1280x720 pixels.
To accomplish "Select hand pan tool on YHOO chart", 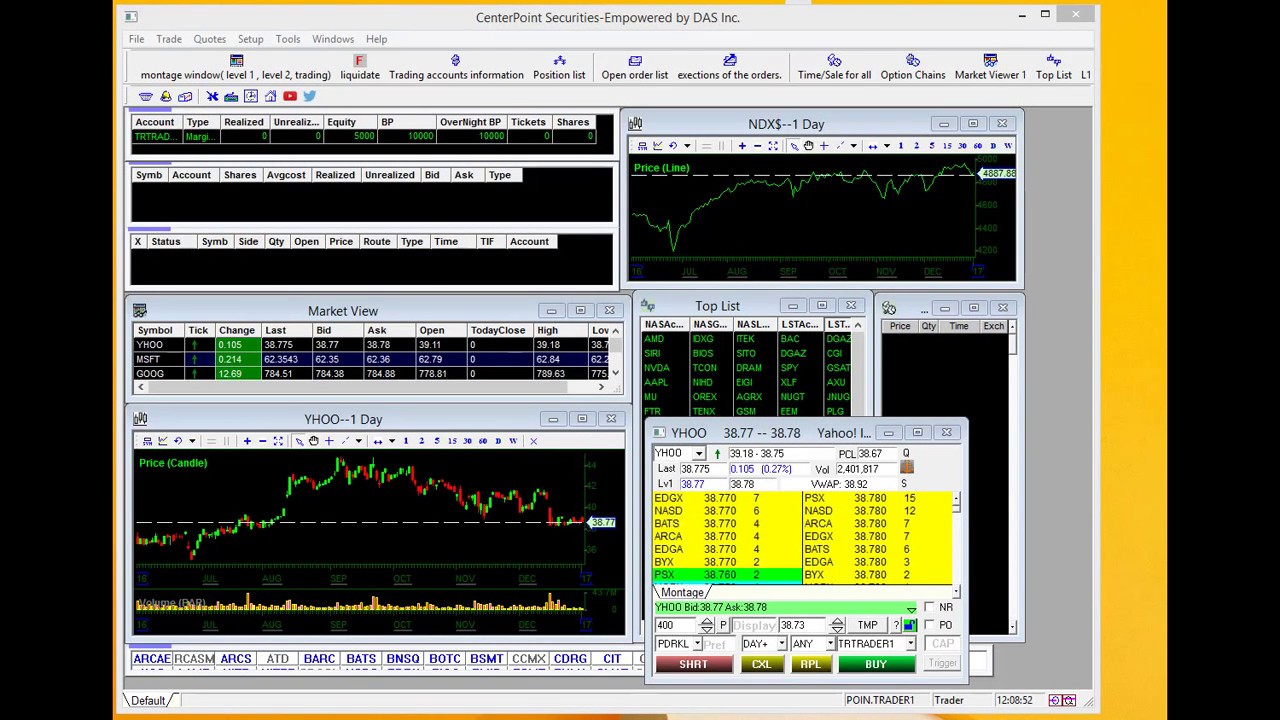I will pos(313,441).
